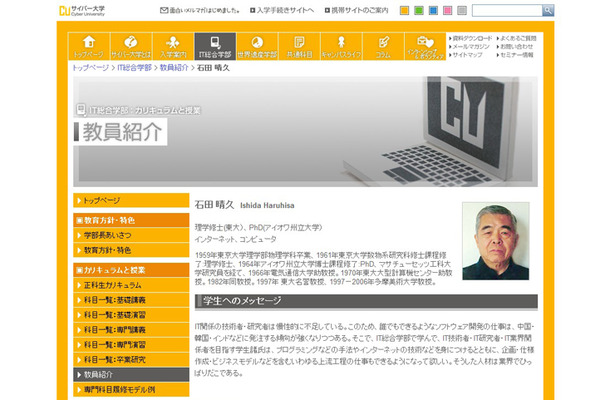Click the mail magazine envelope link
610x400 pixels.
pos(200,11)
